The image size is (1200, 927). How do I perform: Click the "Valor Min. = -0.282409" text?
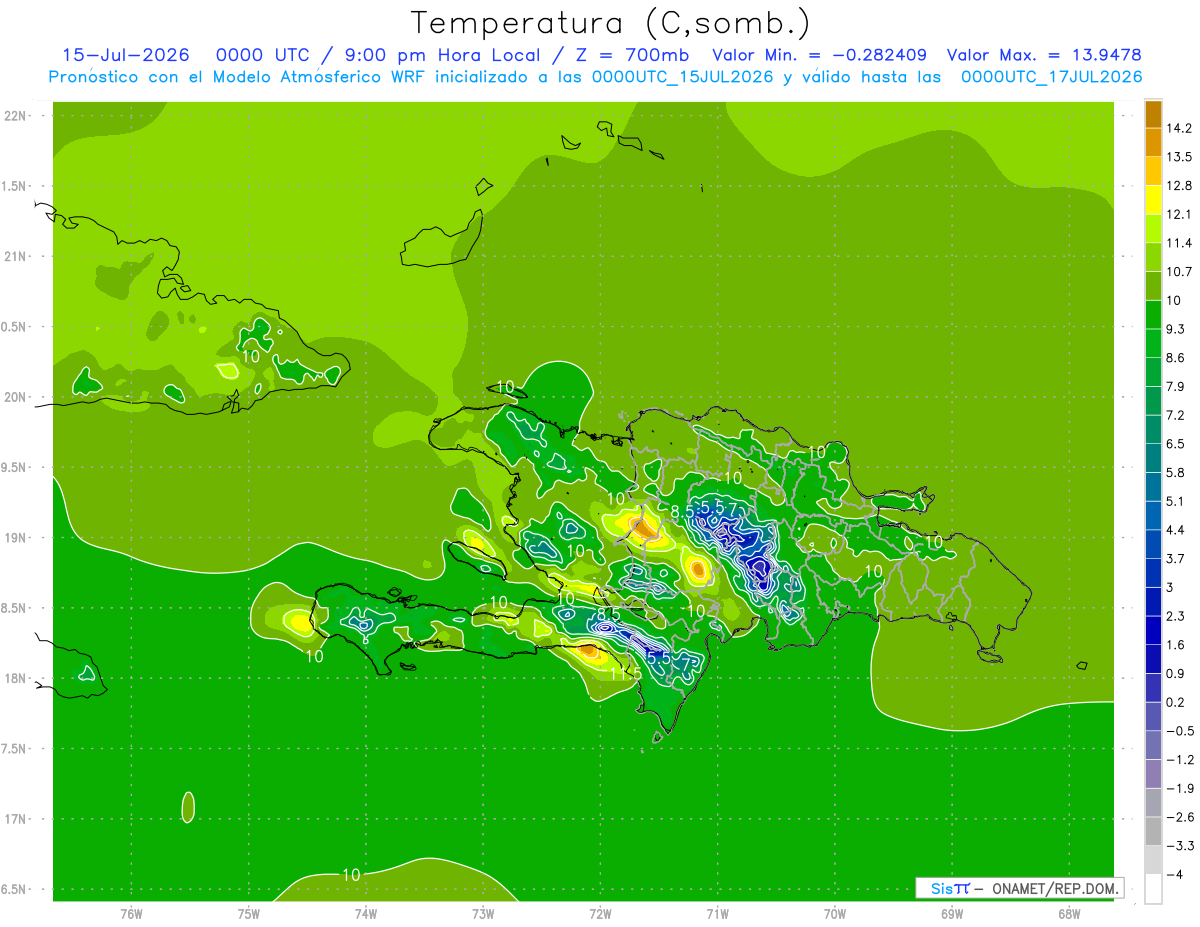819,55
